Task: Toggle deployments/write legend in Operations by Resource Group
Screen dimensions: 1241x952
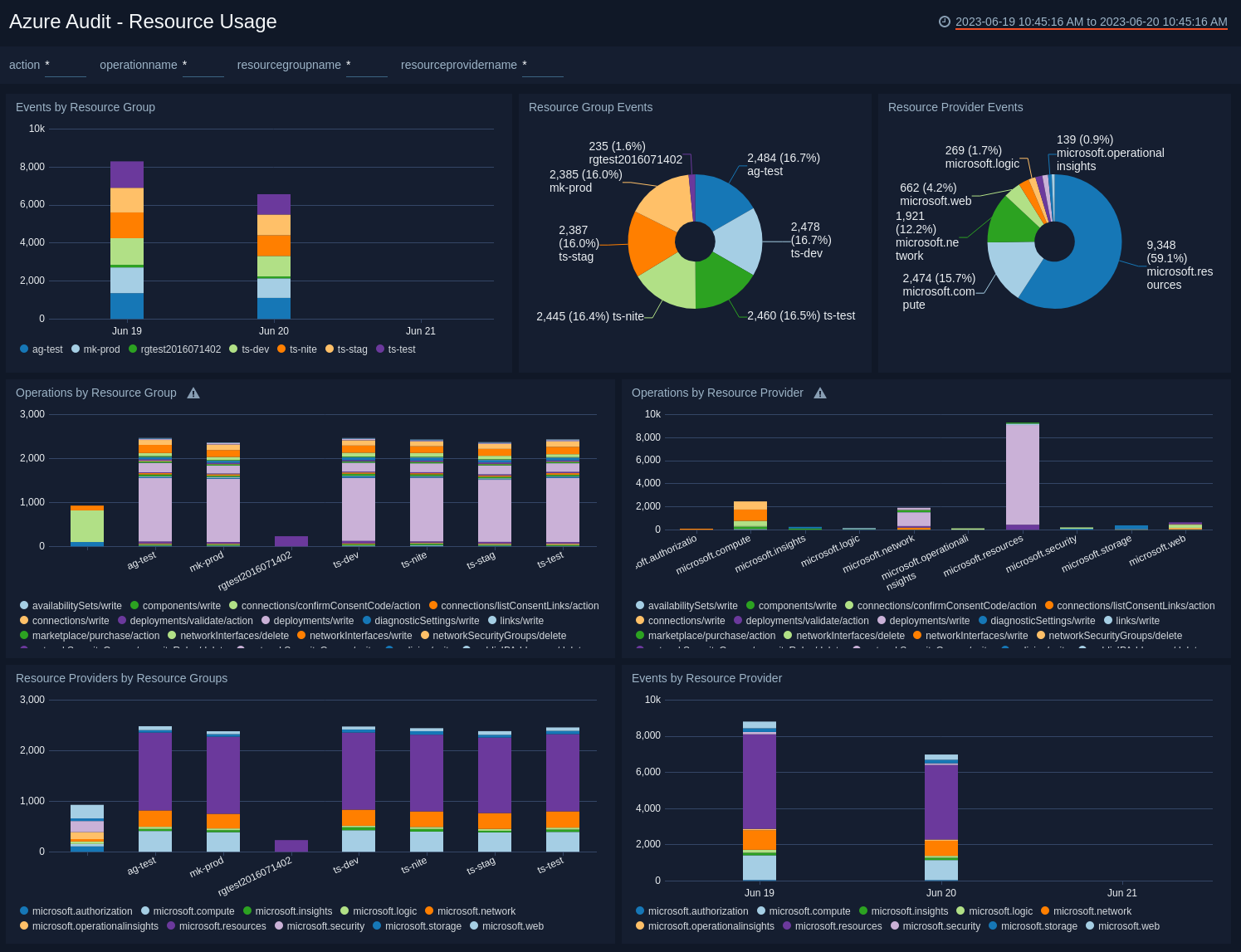Action: click(308, 621)
